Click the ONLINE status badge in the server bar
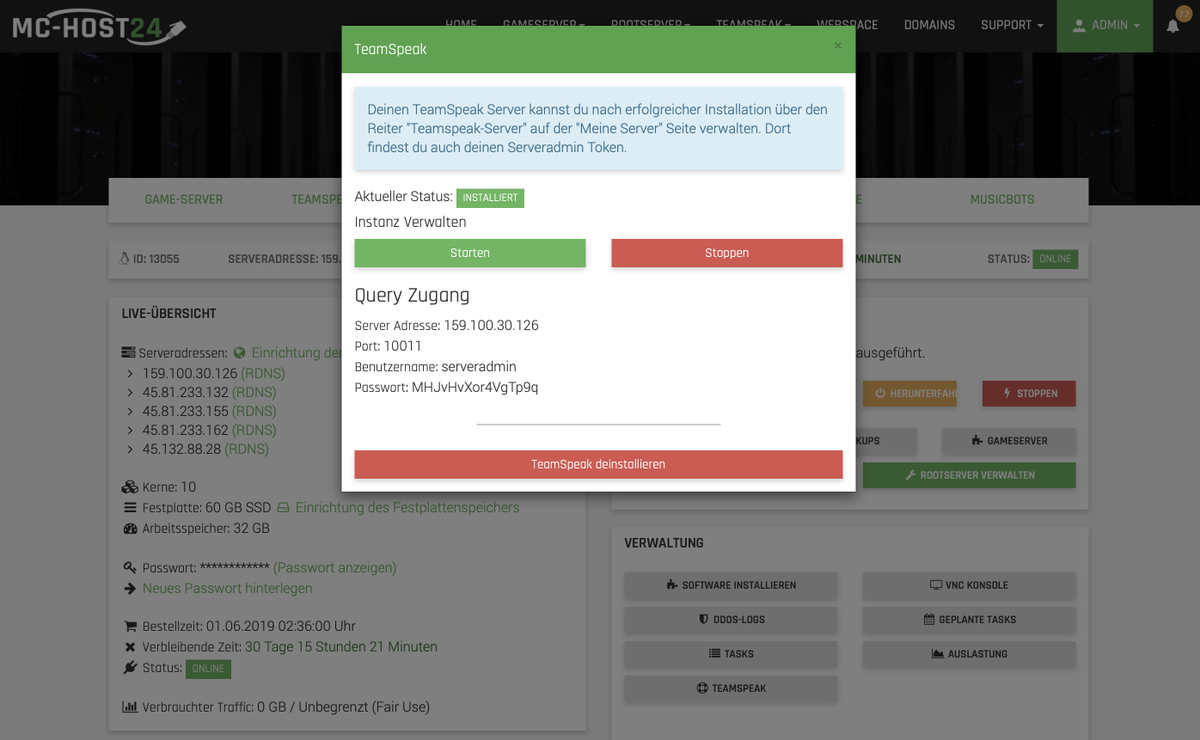The height and width of the screenshot is (740, 1200). tap(1055, 259)
